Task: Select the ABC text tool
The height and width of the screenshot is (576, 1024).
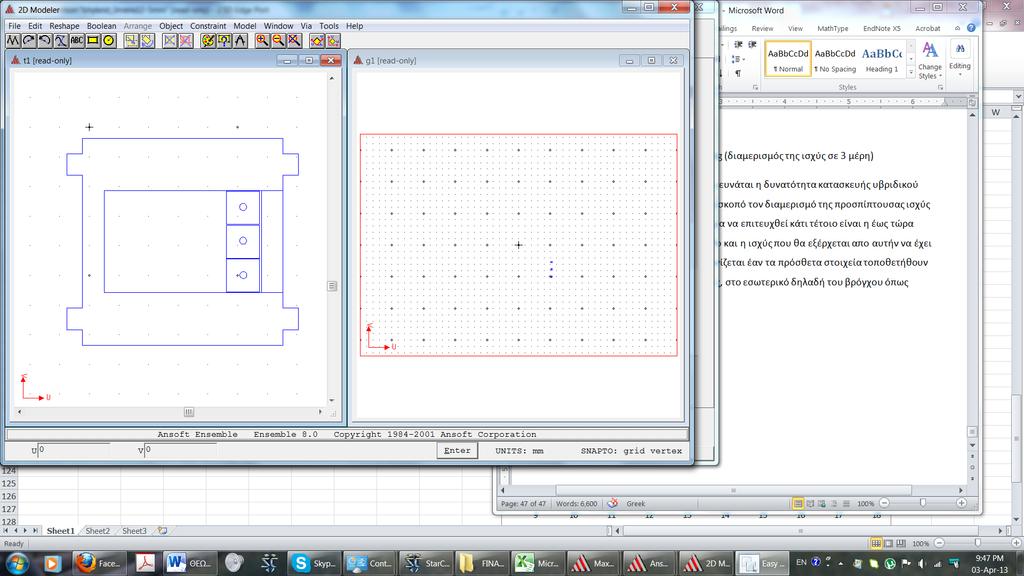Action: pyautogui.click(x=77, y=40)
